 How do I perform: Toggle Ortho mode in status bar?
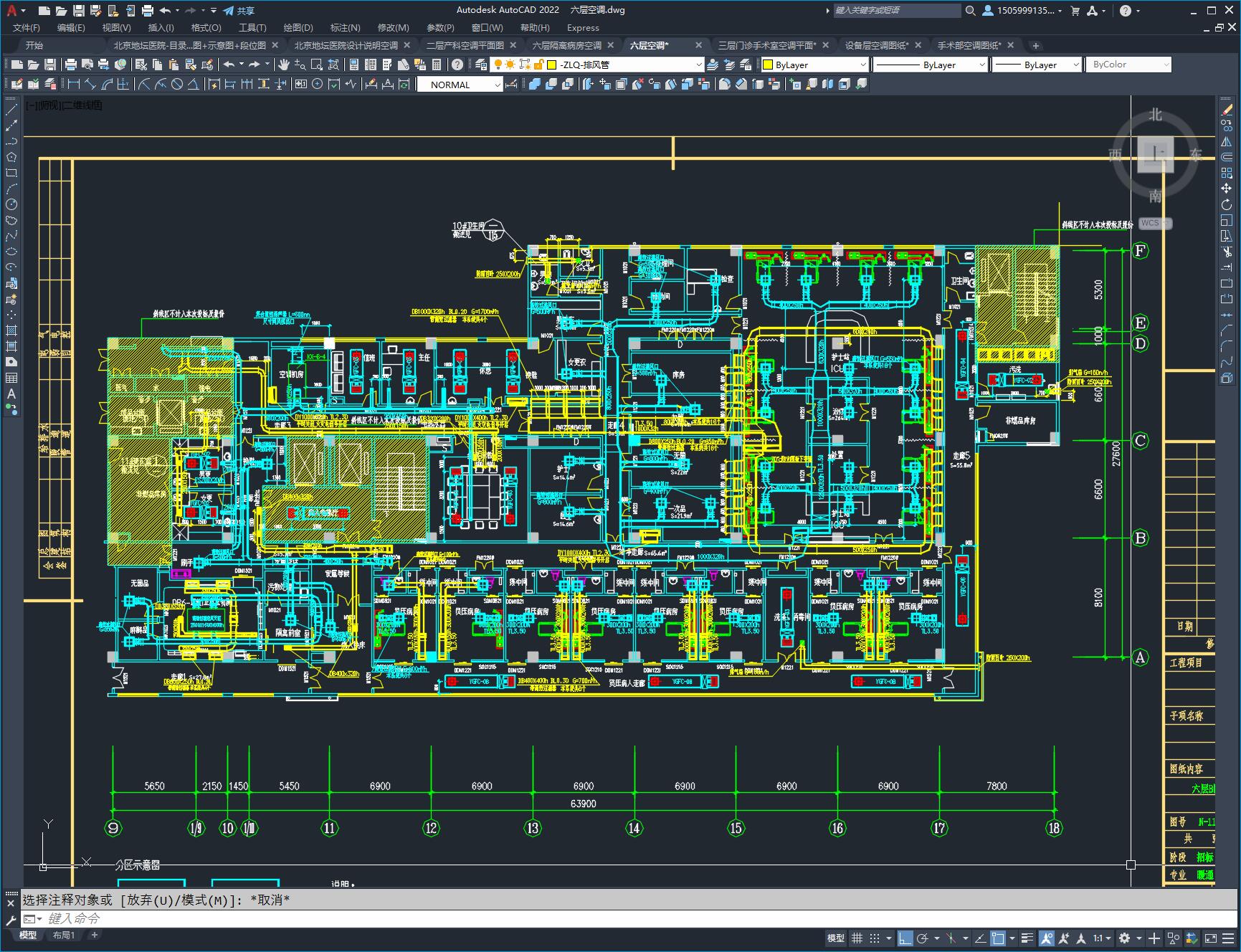(x=905, y=938)
